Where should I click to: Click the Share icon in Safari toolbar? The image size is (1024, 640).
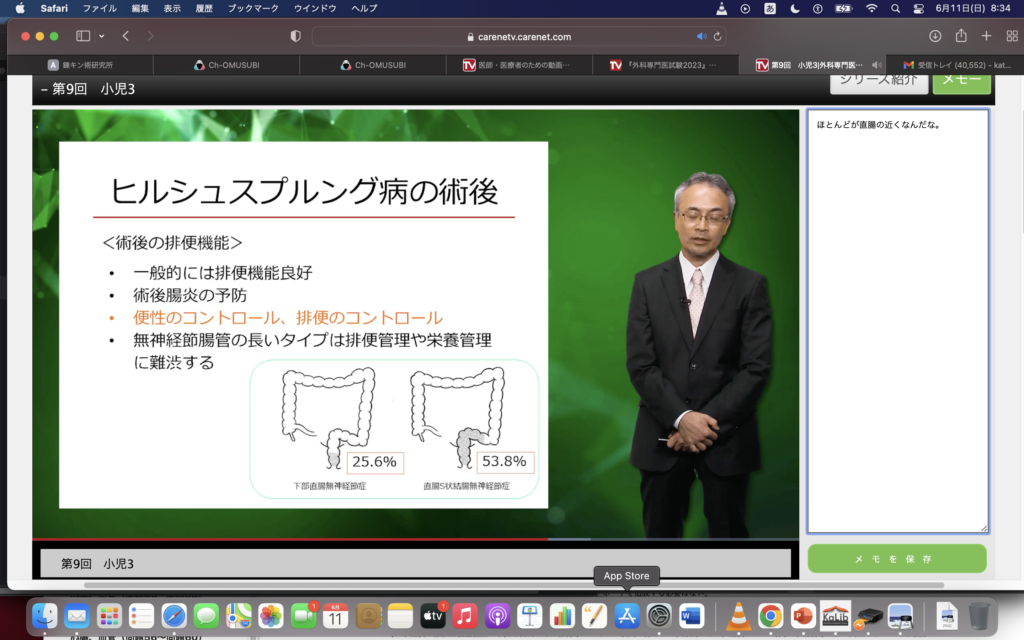[x=961, y=36]
